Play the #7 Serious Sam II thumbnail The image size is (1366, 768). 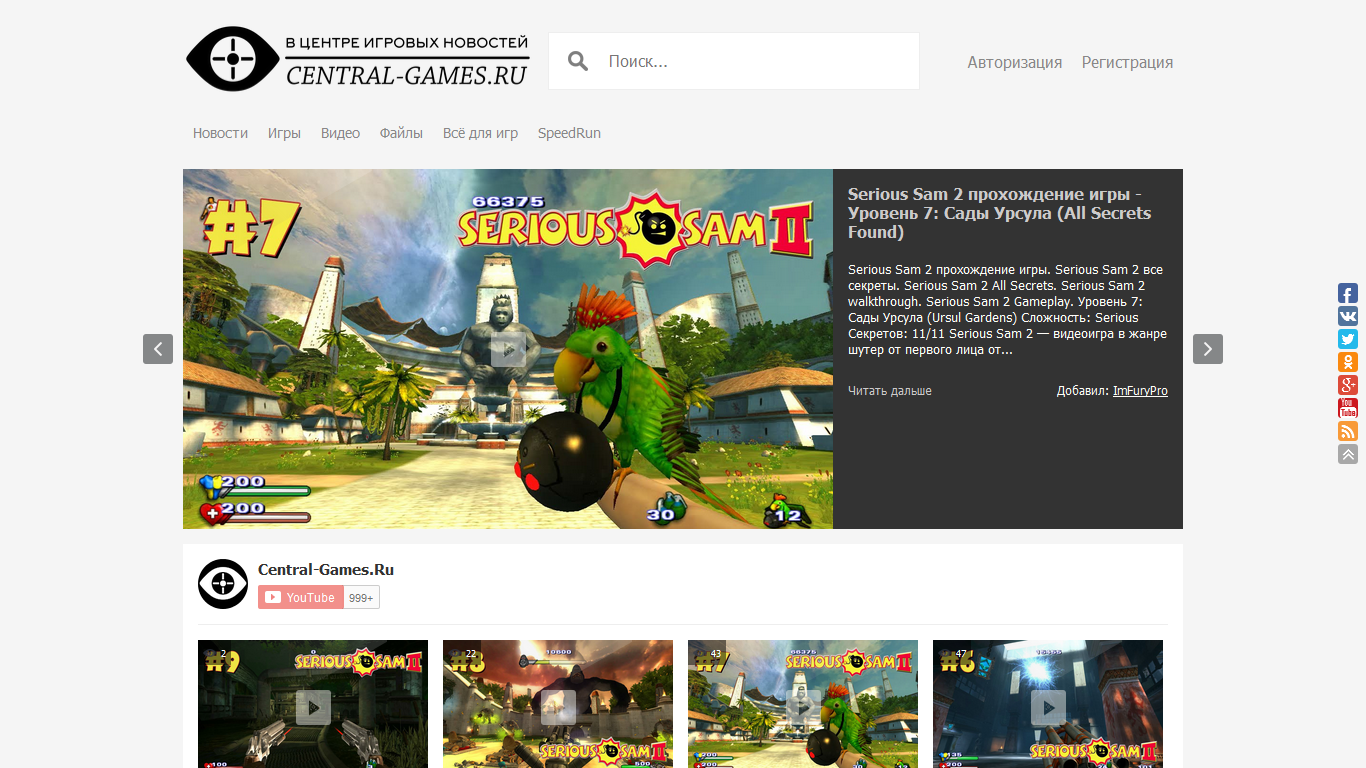(803, 708)
